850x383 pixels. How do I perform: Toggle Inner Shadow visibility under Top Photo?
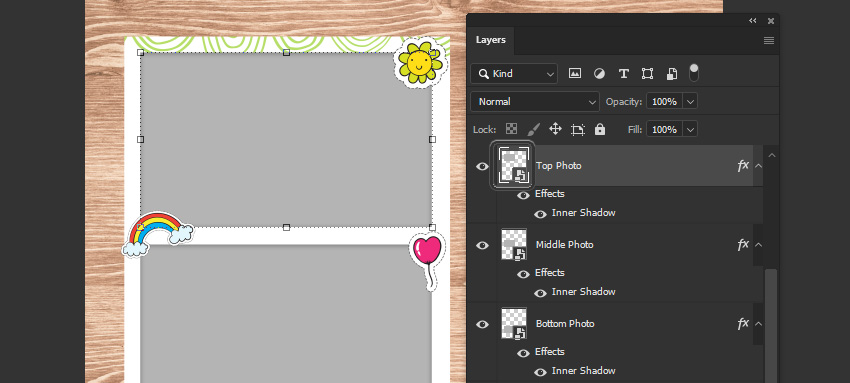pyautogui.click(x=540, y=214)
